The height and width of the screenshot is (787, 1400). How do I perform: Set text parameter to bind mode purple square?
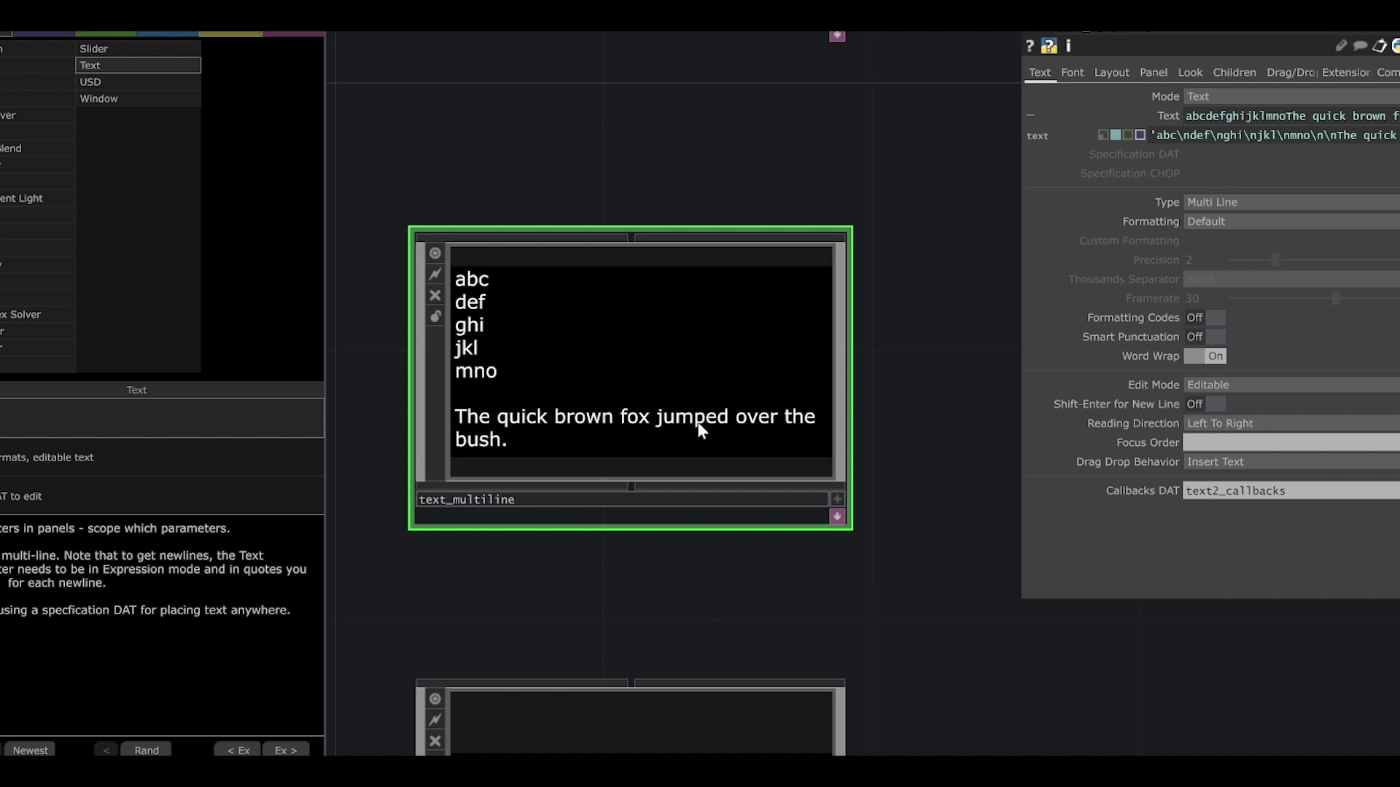[x=1140, y=135]
